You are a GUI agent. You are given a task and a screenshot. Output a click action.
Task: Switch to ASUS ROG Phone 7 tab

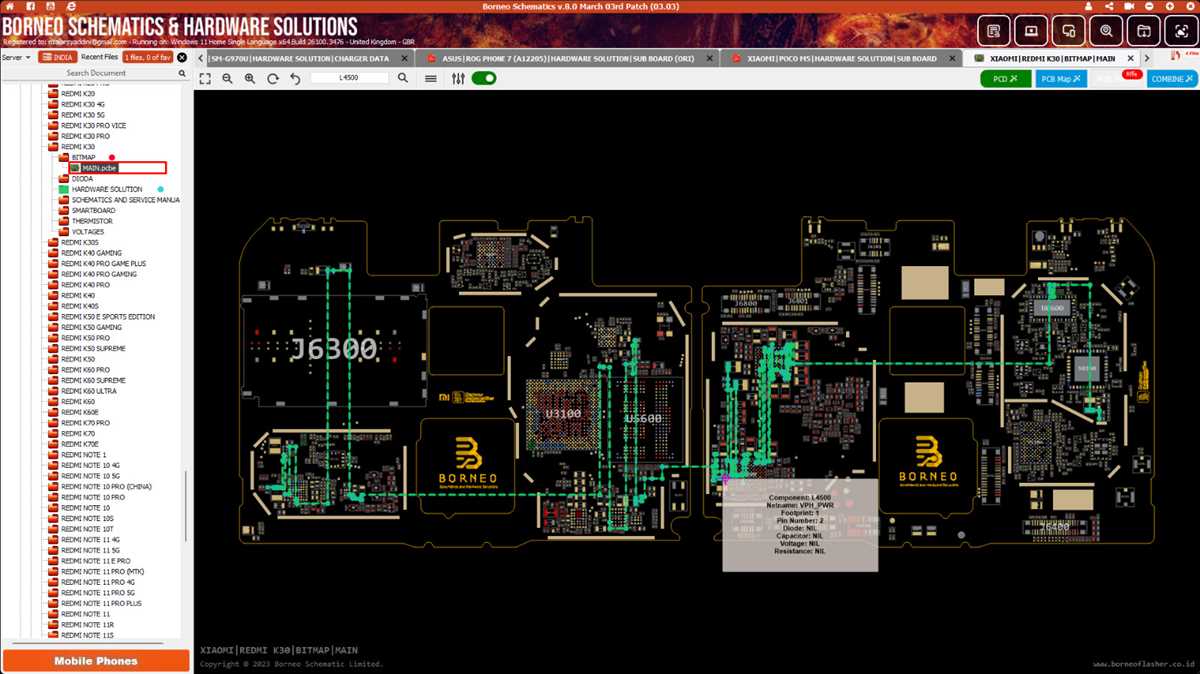[x=566, y=58]
